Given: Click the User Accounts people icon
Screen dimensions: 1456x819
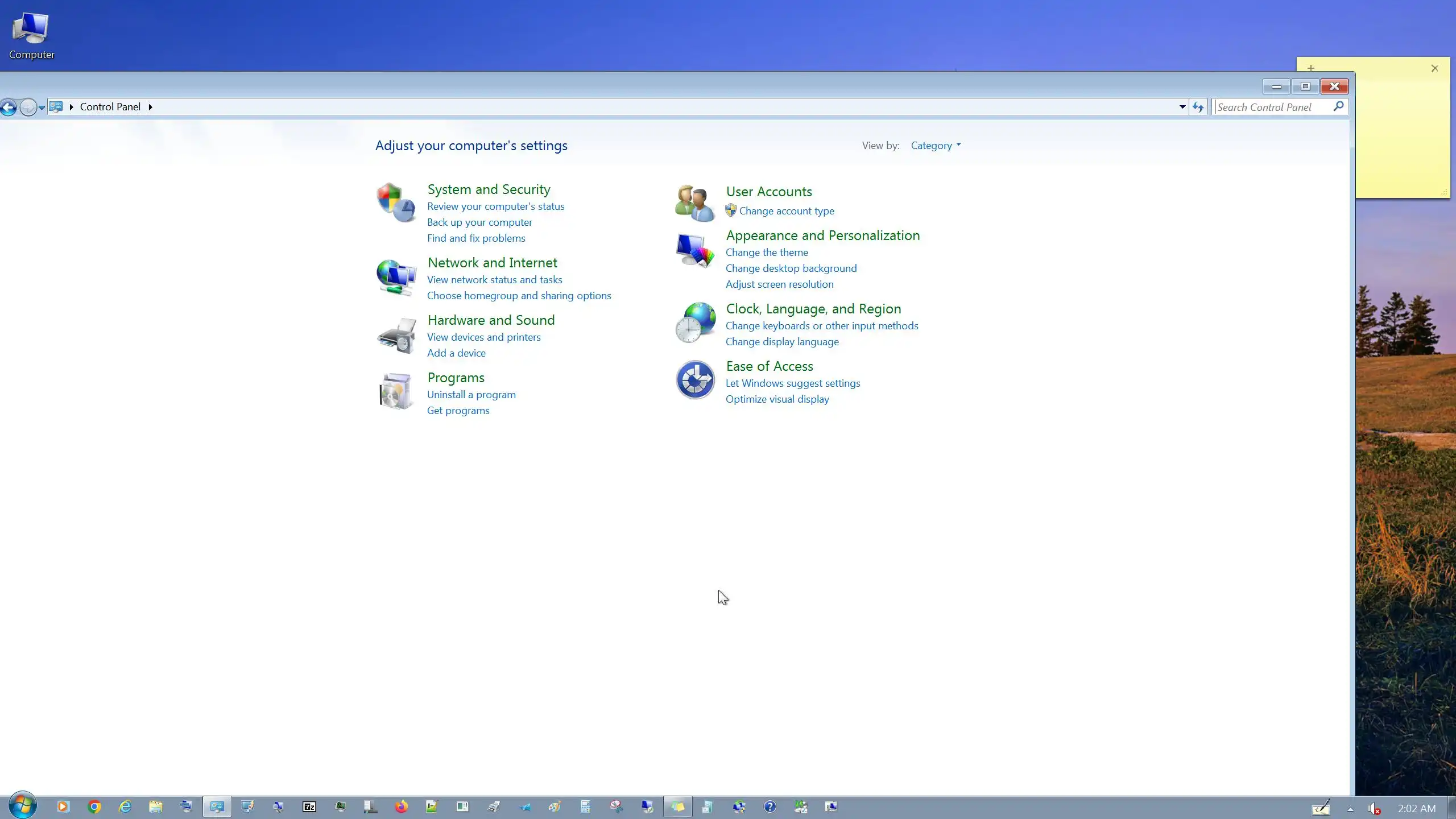Looking at the screenshot, I should [x=694, y=203].
